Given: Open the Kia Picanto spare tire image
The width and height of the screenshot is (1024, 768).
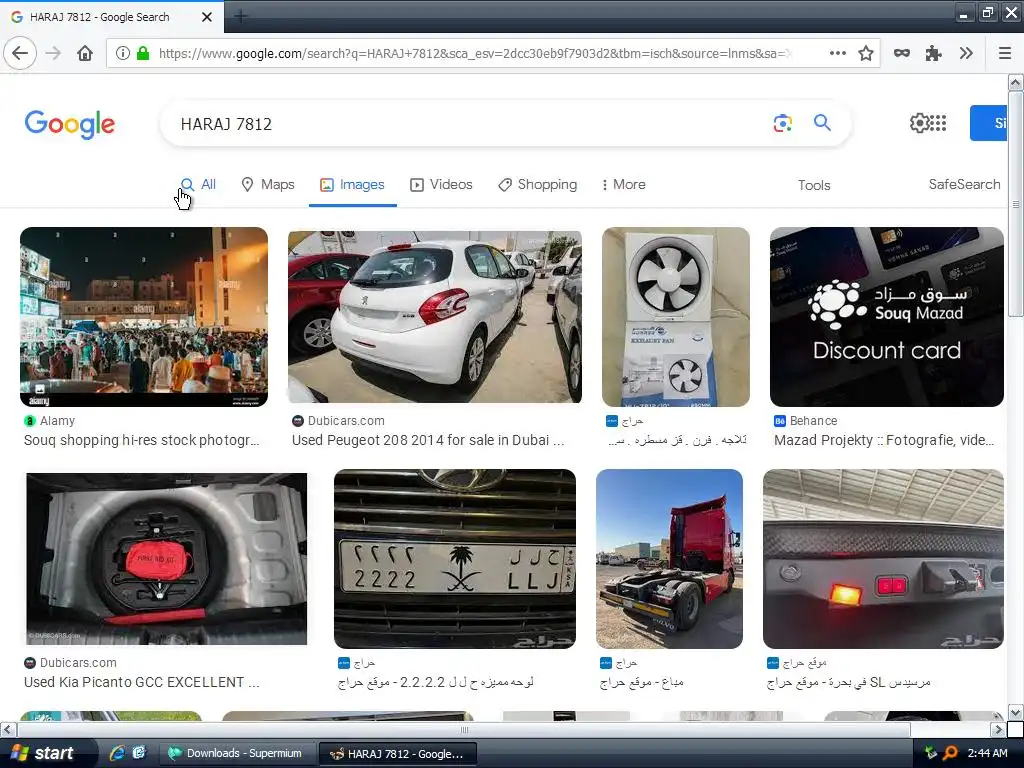Looking at the screenshot, I should [x=167, y=559].
